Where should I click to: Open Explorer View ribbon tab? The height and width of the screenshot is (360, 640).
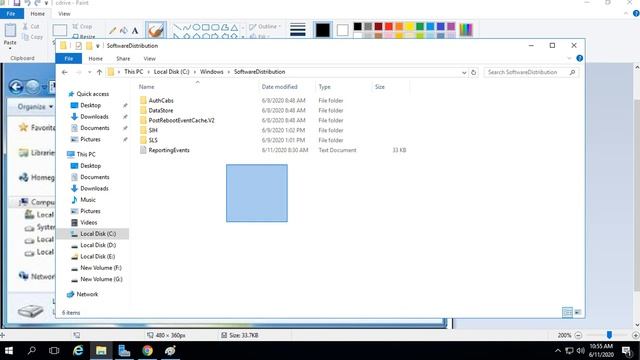click(x=149, y=59)
